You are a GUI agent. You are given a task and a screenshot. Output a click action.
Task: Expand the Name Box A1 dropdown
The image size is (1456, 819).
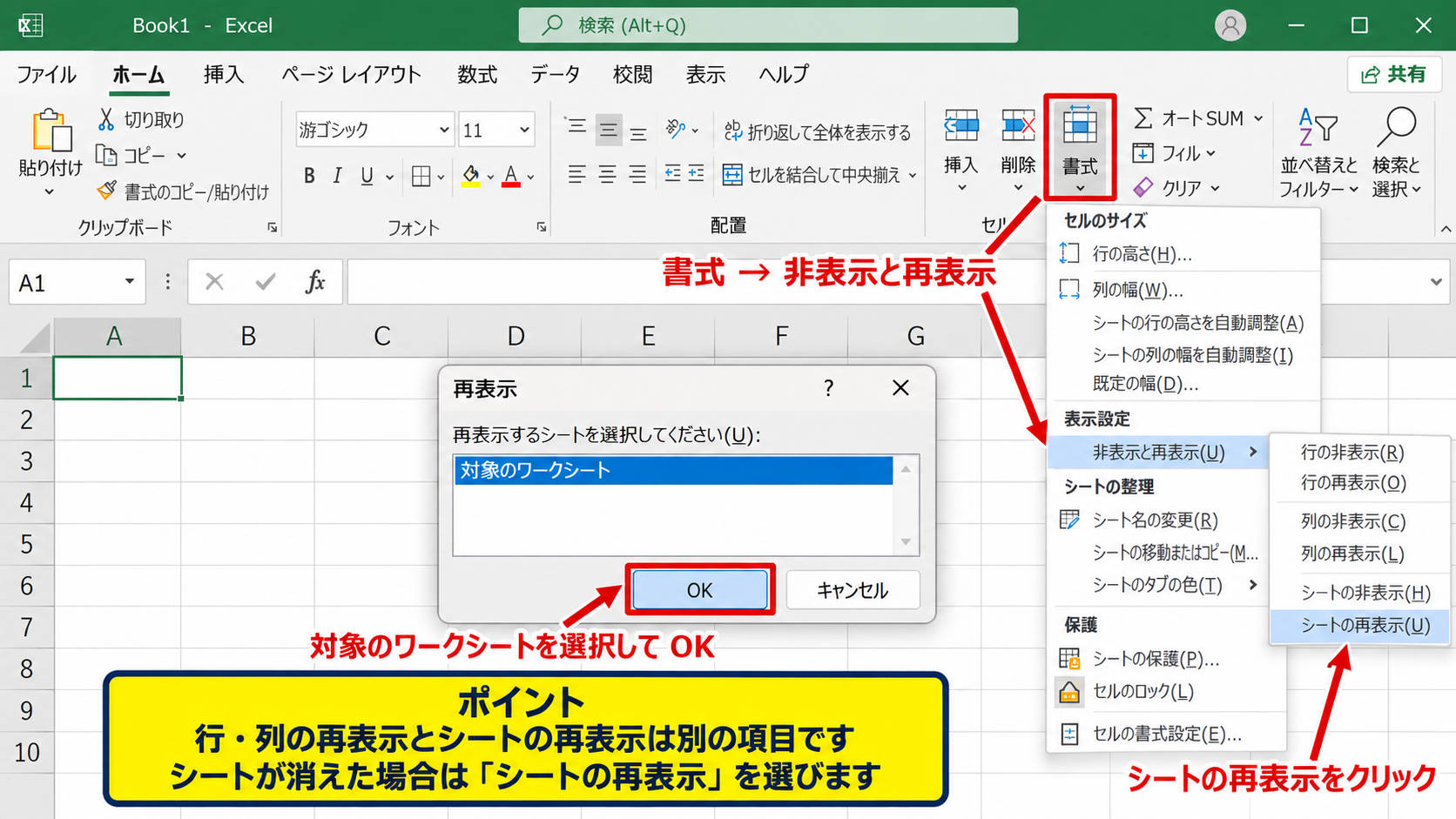coord(129,282)
